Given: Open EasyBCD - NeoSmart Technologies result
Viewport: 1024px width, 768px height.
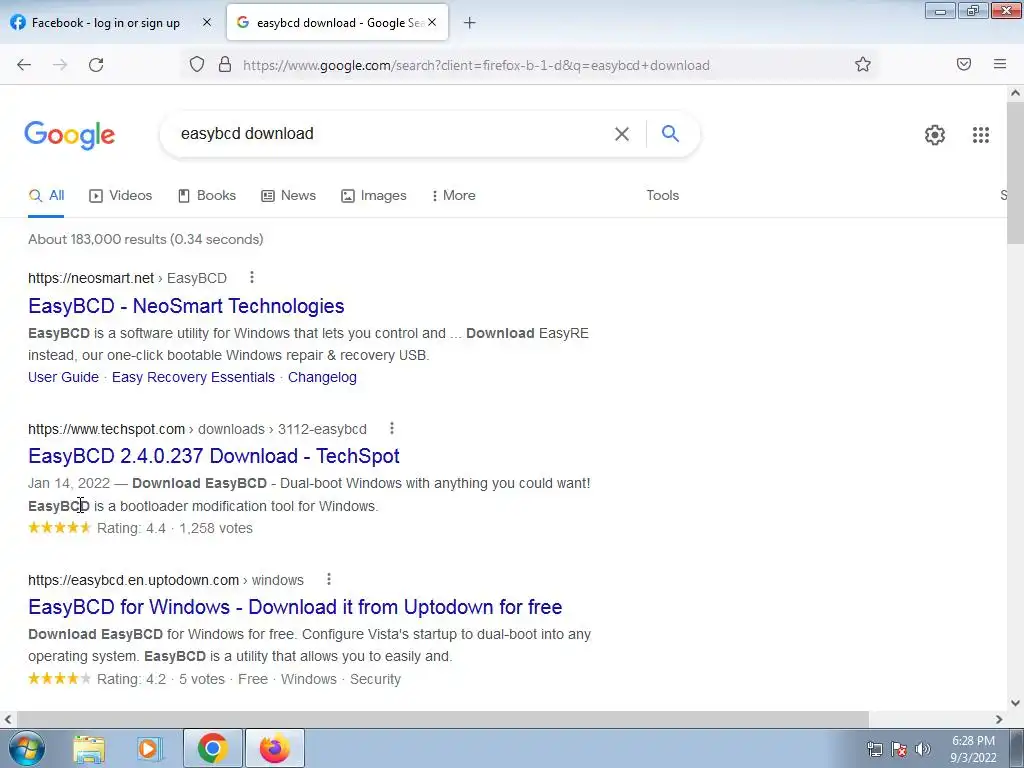Looking at the screenshot, I should [186, 306].
